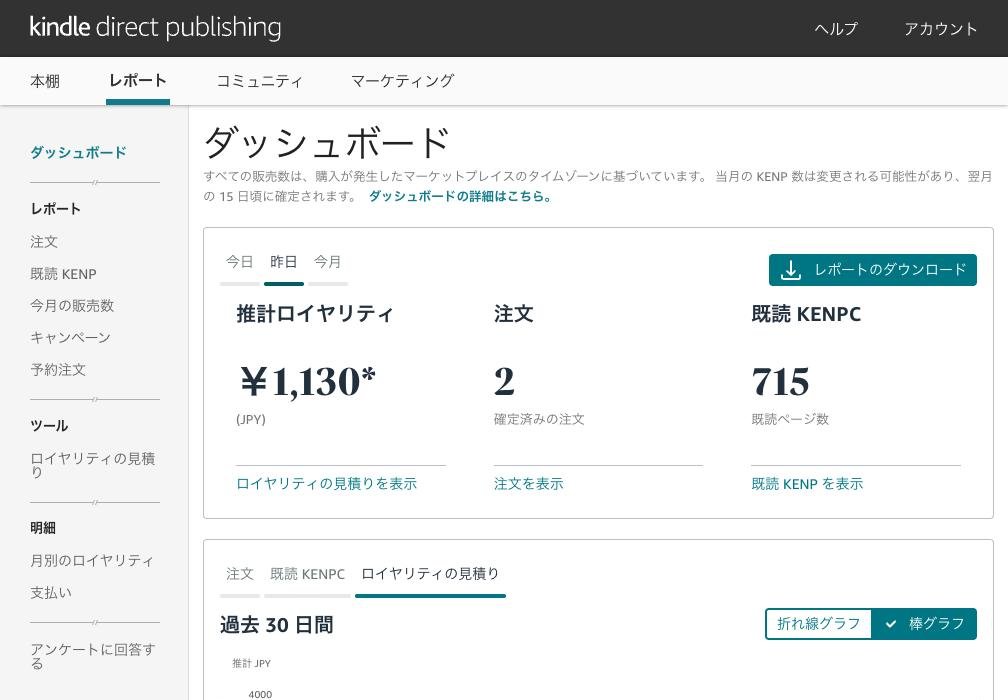Select the ロイヤリティの見積り chart tab
This screenshot has height=700, width=1008.
(430, 573)
